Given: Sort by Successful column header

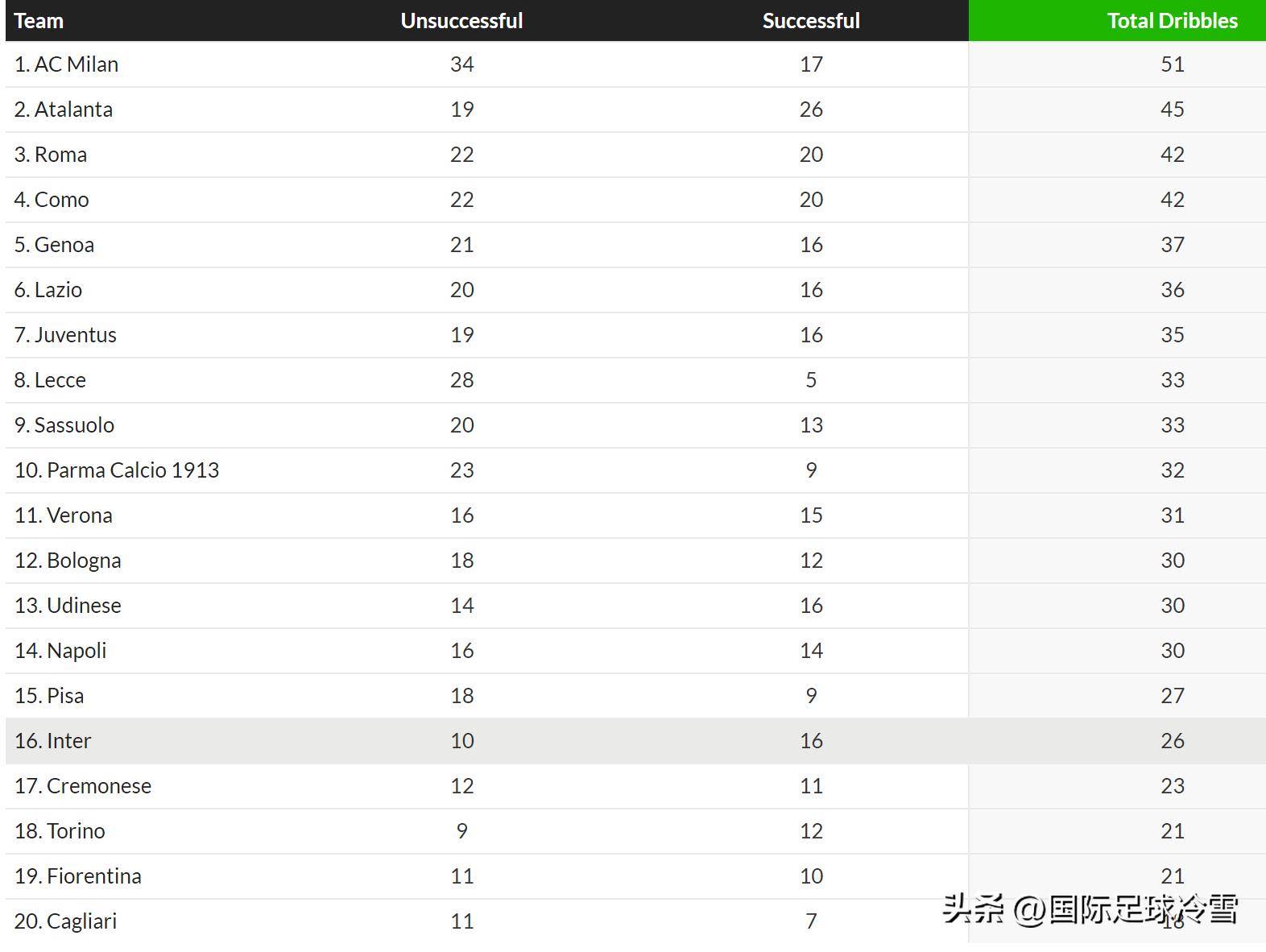Looking at the screenshot, I should click(x=811, y=21).
